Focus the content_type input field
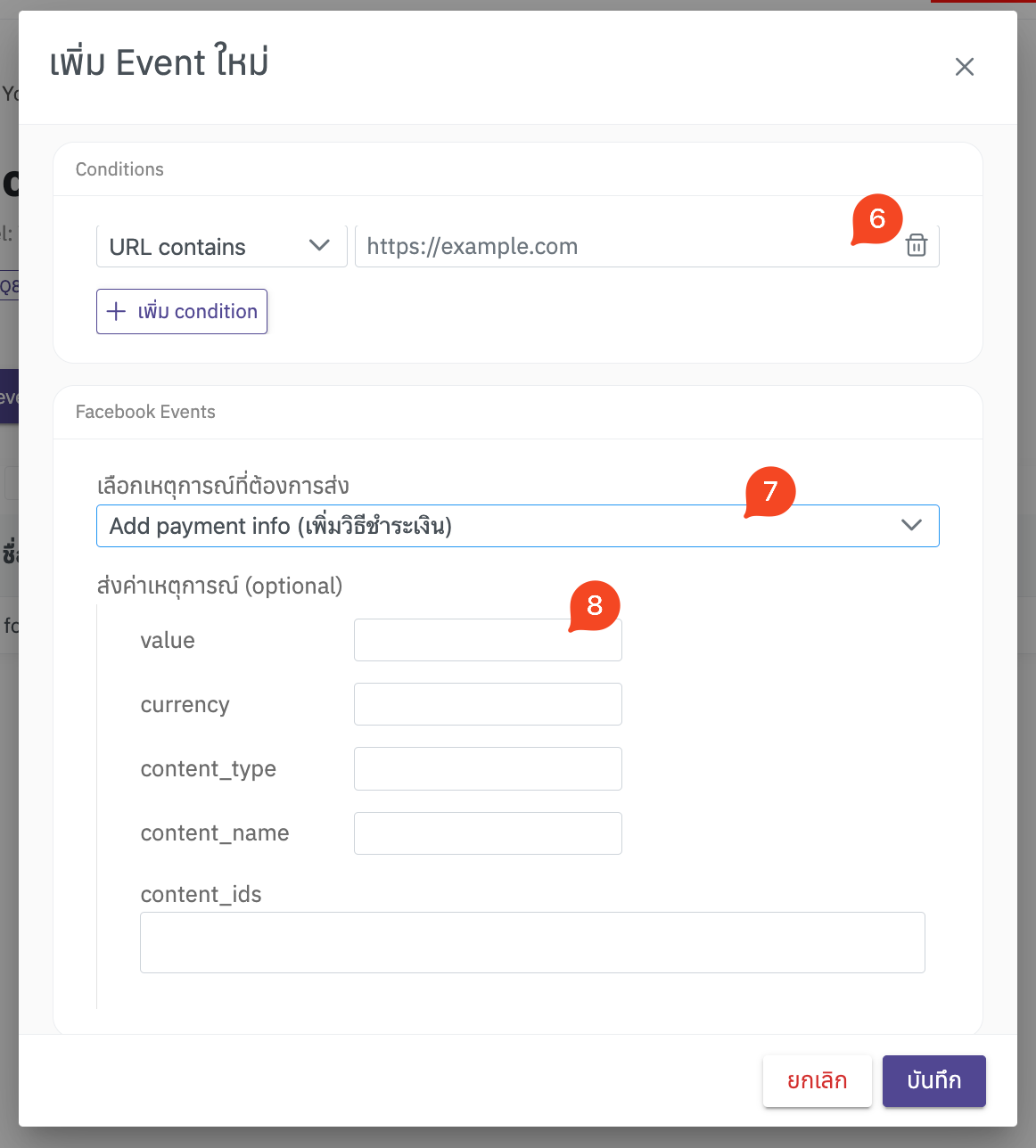 [488, 768]
